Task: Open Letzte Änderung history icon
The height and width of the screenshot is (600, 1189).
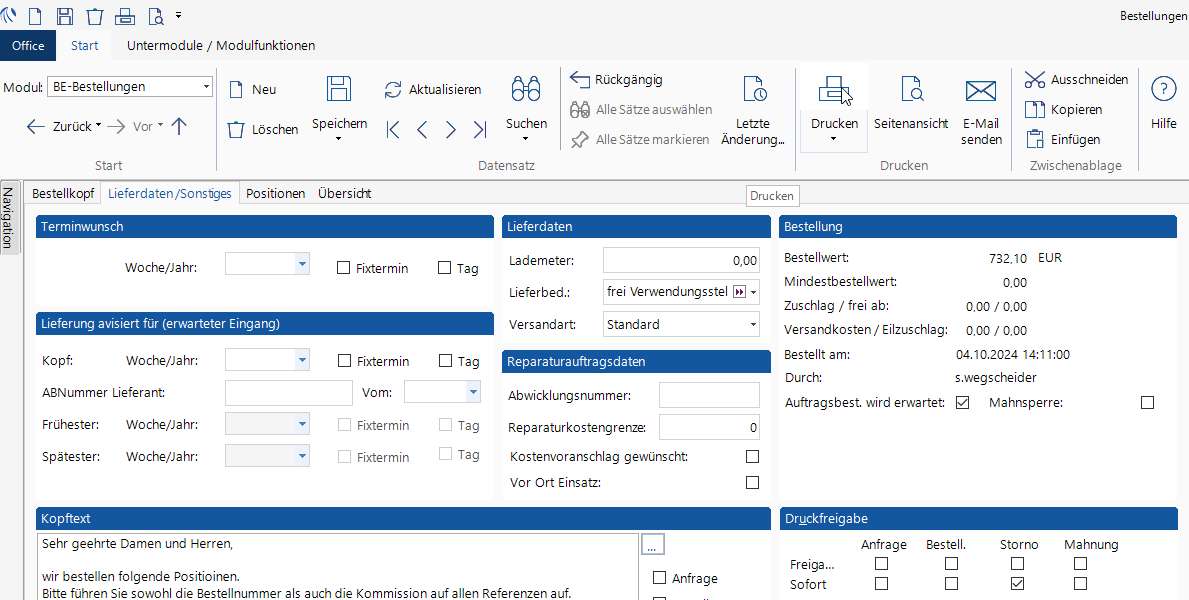Action: 754,89
